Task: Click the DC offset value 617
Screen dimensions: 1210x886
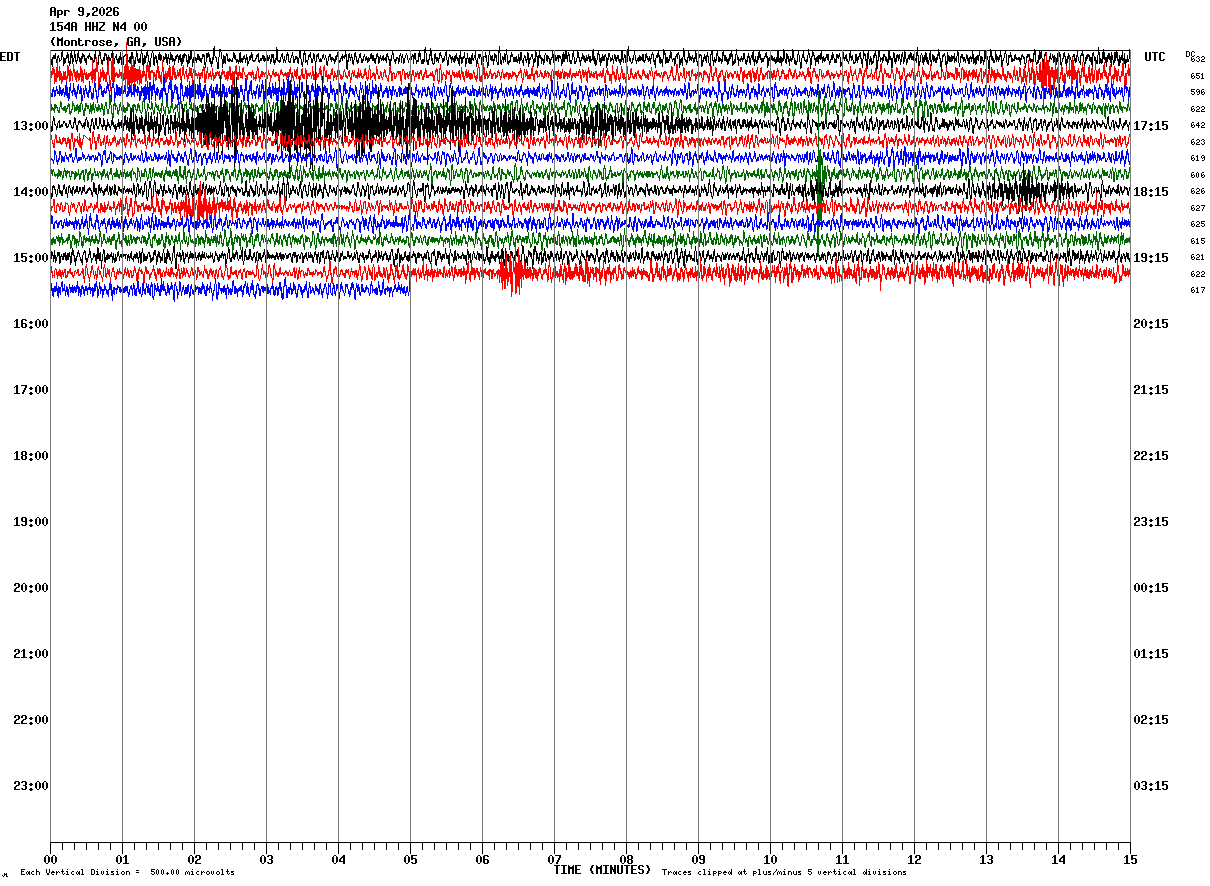Action: pos(1198,291)
